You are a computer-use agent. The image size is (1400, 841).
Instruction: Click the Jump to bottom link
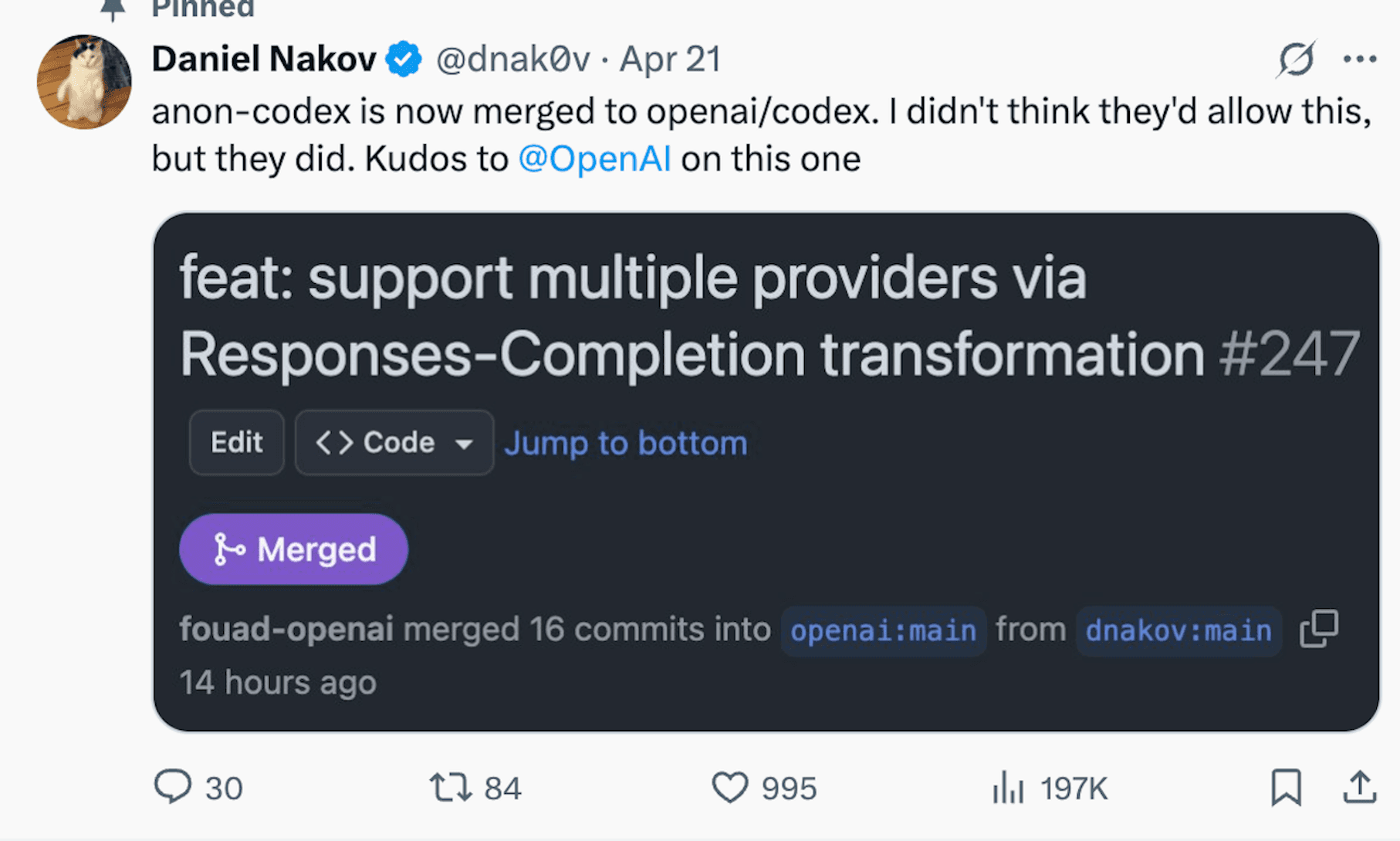pyautogui.click(x=625, y=444)
